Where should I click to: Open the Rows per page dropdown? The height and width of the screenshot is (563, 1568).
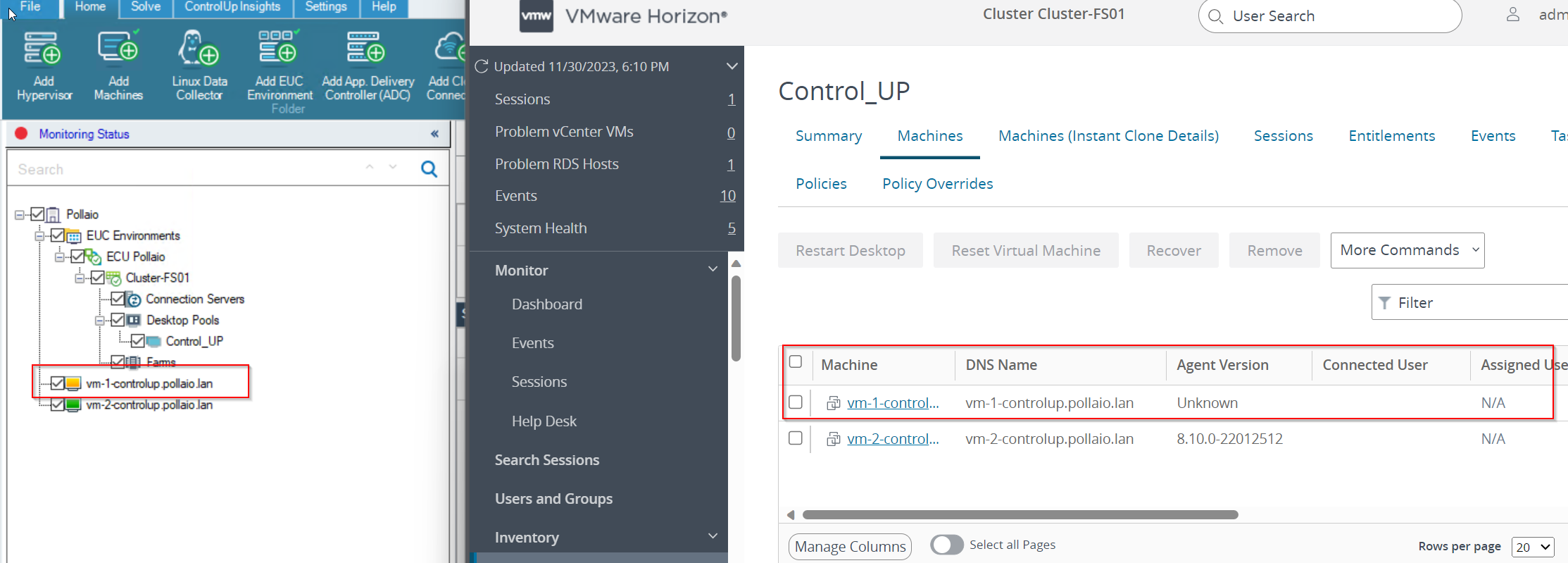(1532, 547)
